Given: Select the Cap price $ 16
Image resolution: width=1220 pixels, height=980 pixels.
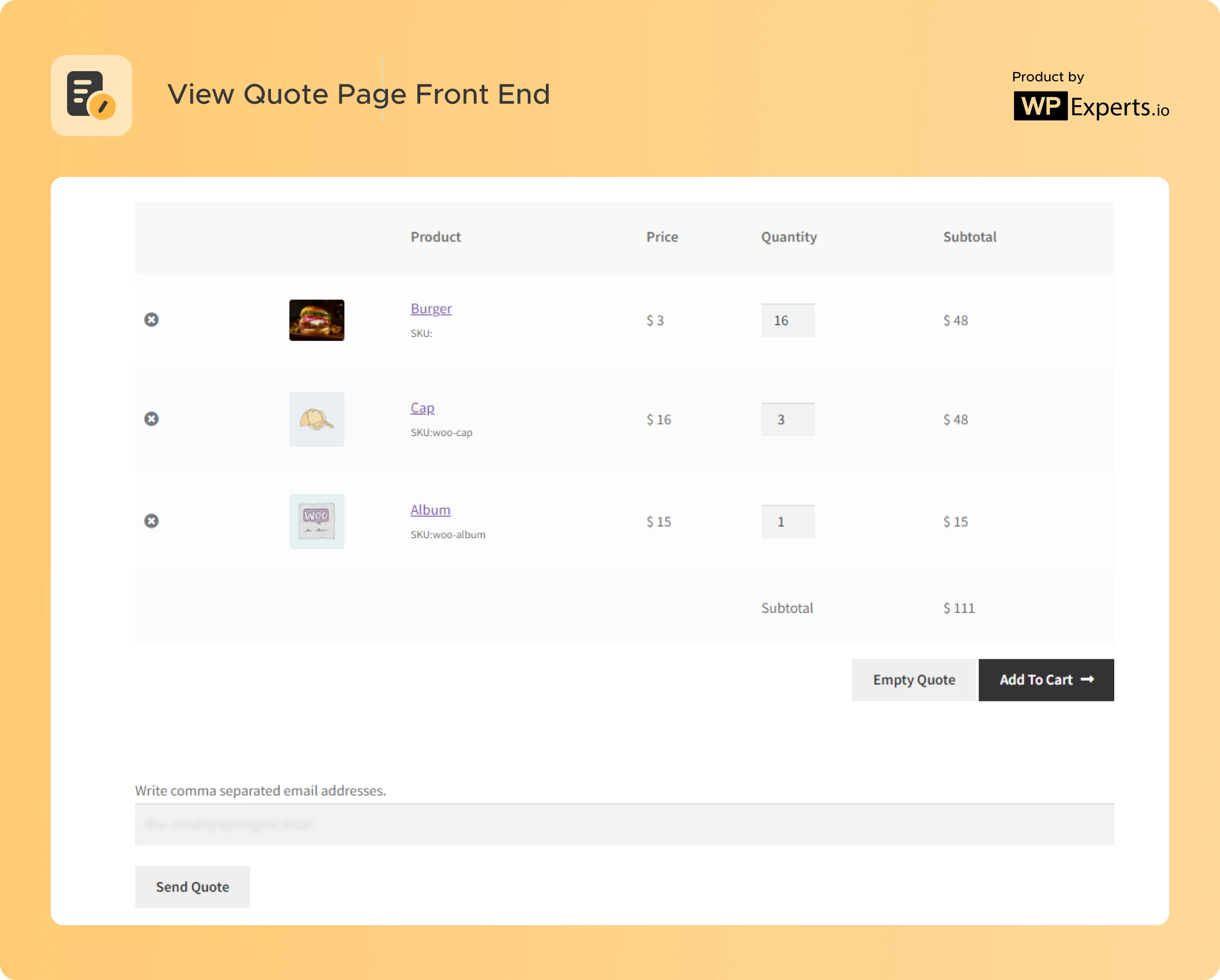Looking at the screenshot, I should [x=659, y=419].
